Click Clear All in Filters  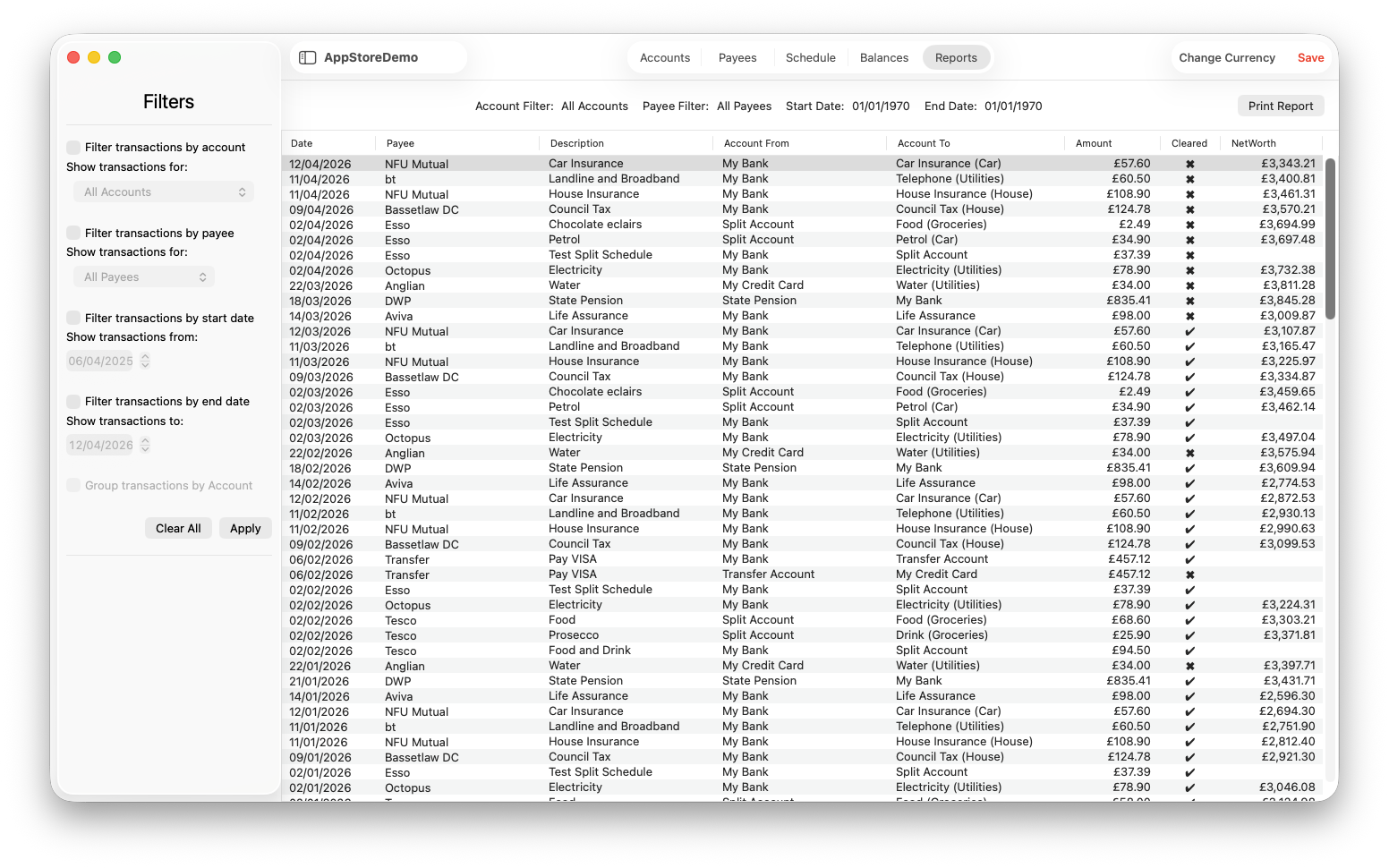click(x=178, y=528)
